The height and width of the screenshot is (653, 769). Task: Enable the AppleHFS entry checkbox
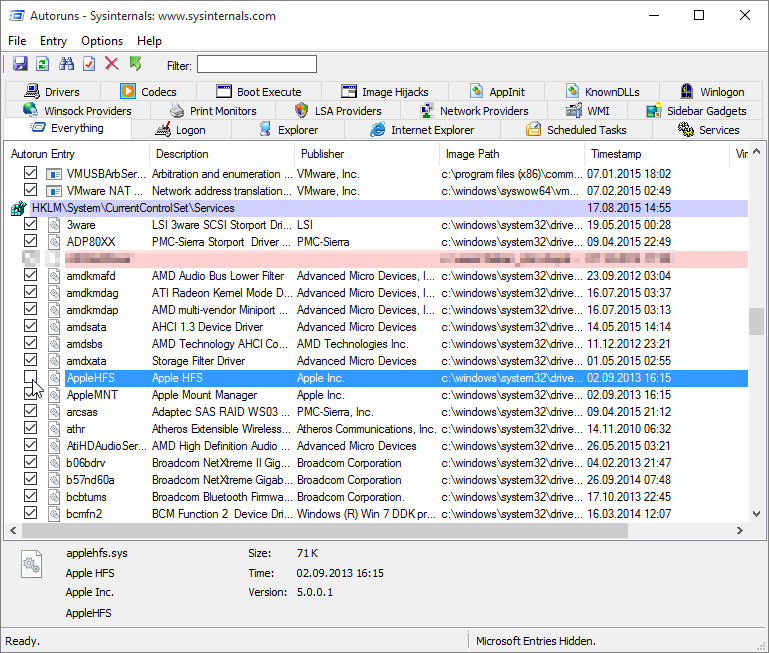[31, 378]
